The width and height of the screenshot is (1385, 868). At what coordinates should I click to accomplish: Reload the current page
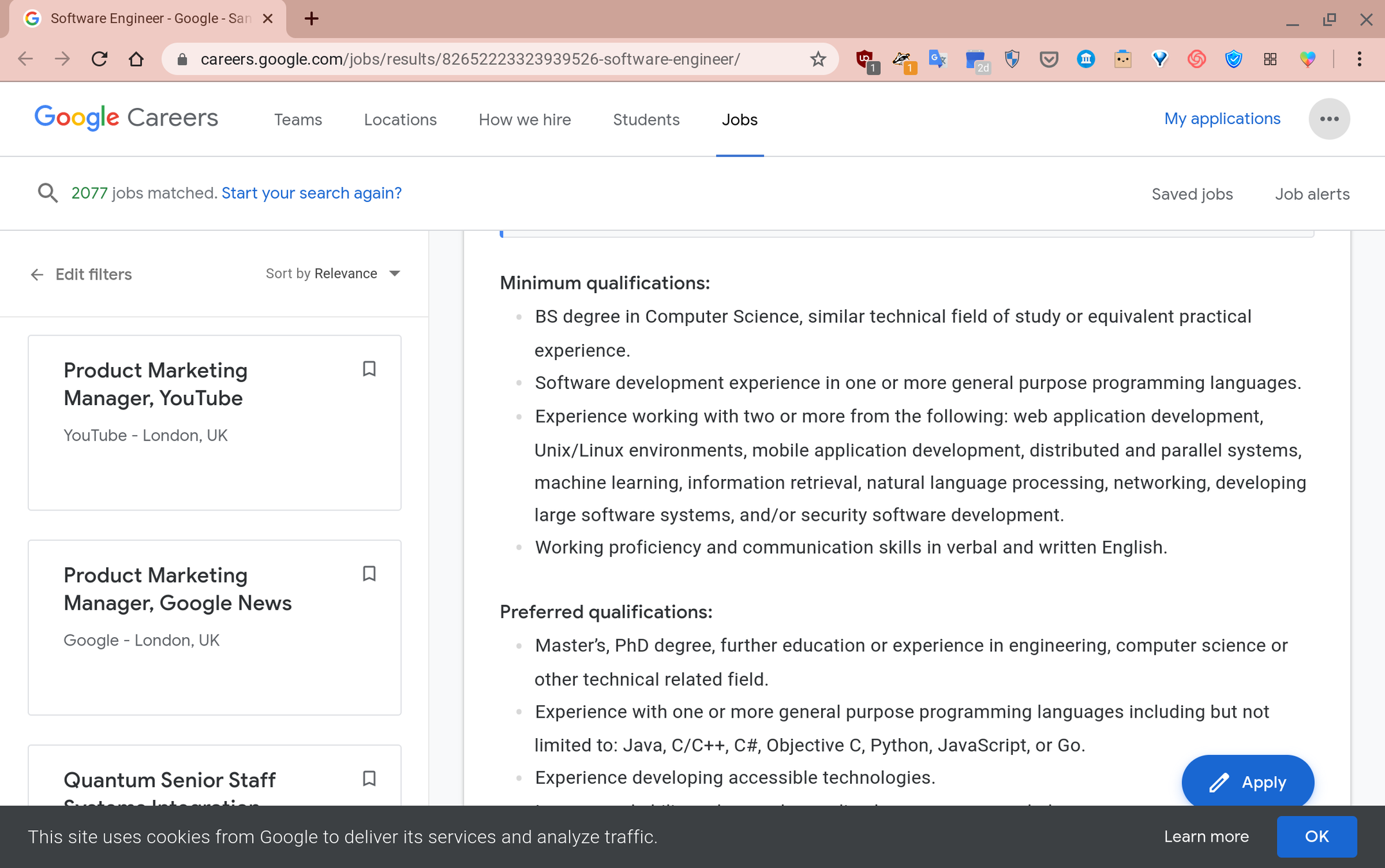[99, 59]
